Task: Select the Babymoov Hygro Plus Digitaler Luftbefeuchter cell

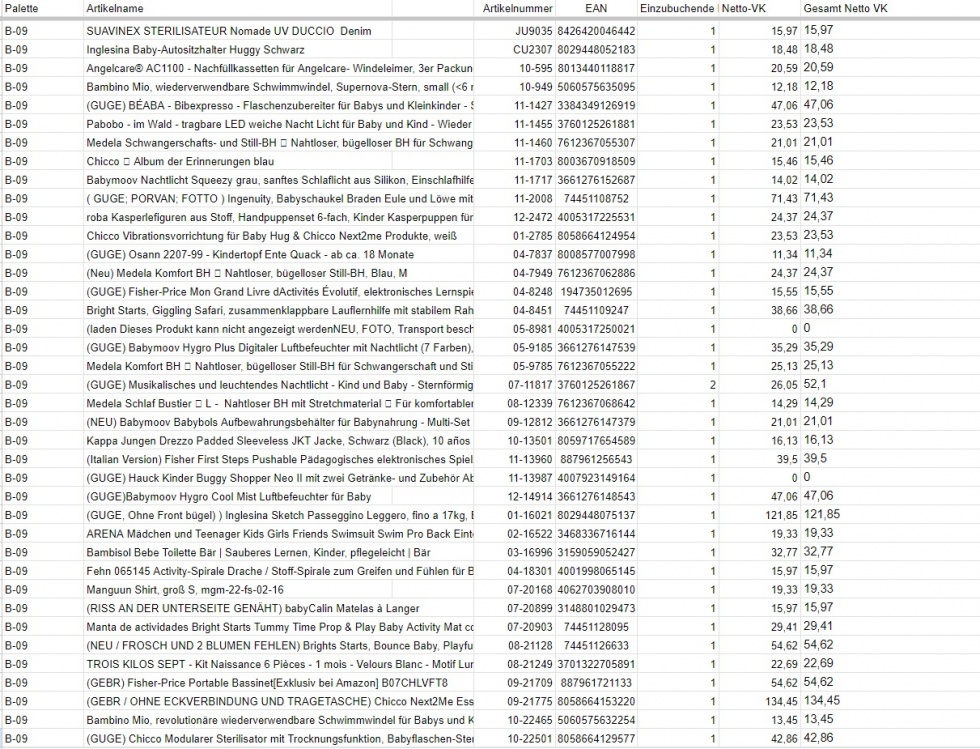Action: [279, 348]
